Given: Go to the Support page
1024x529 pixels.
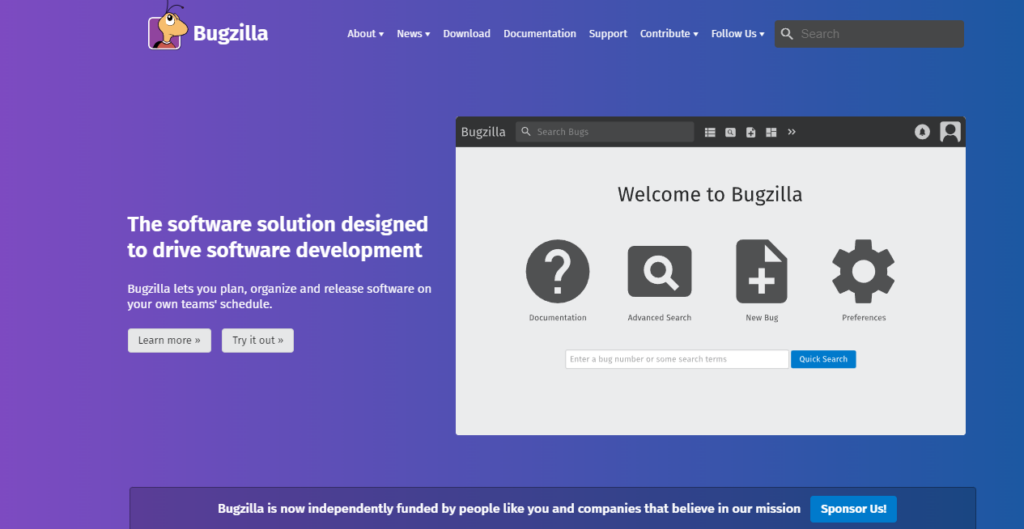Looking at the screenshot, I should pos(608,34).
